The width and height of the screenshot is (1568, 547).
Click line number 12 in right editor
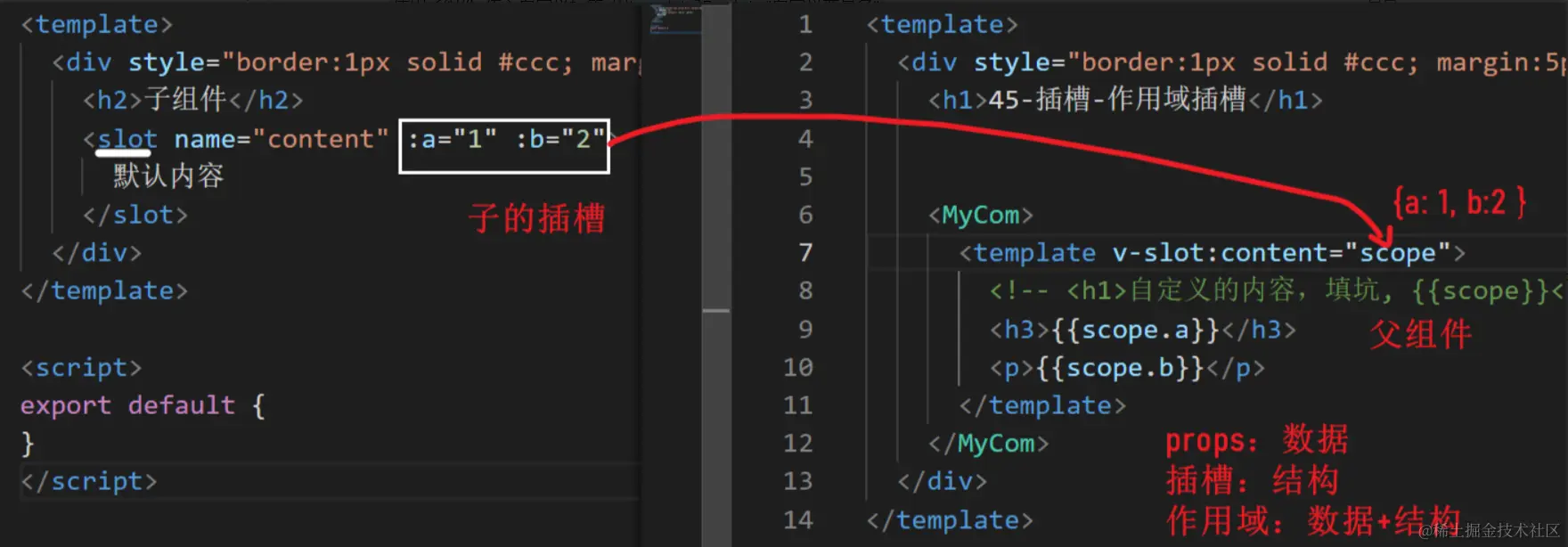click(798, 444)
